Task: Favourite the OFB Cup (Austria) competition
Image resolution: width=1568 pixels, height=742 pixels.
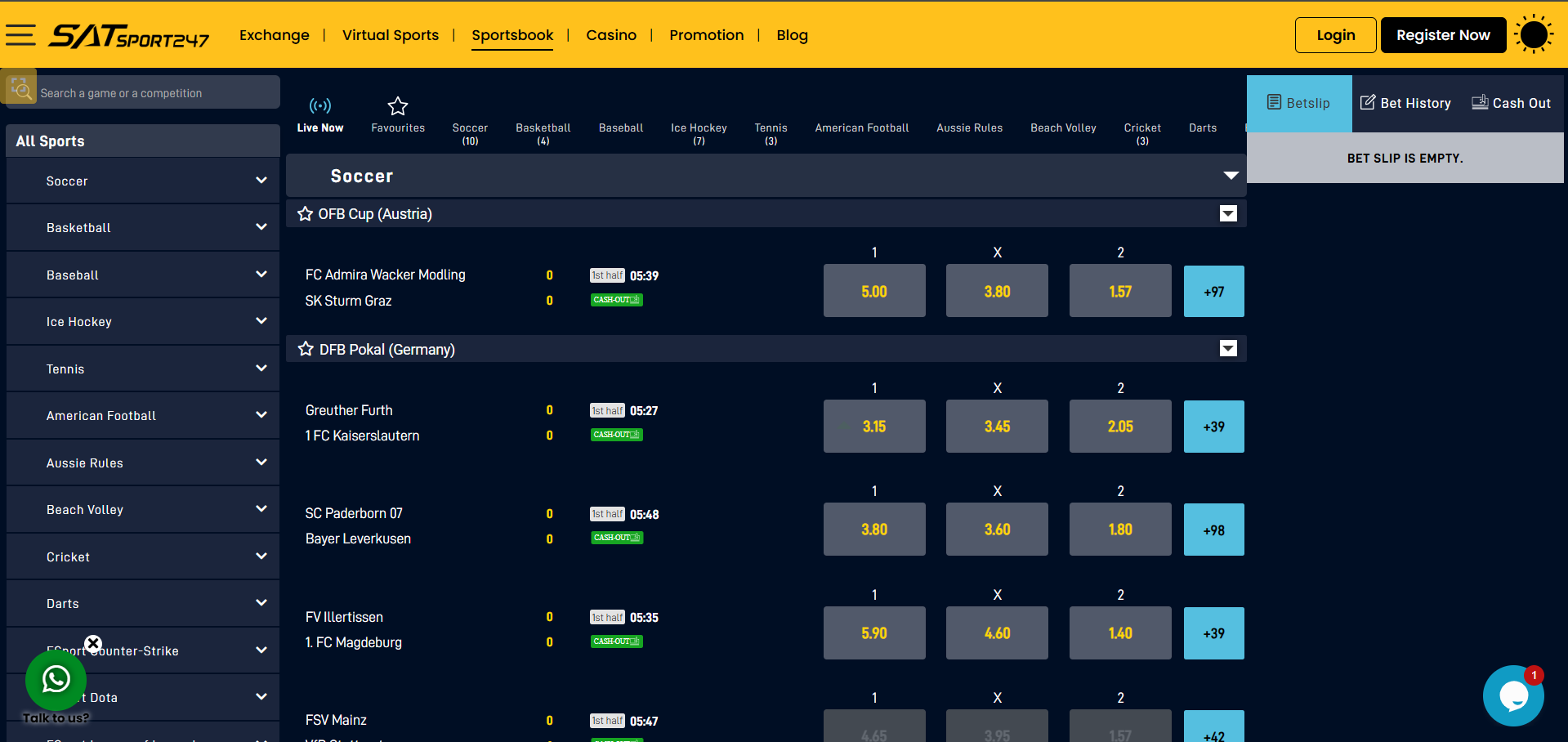Action: point(305,213)
